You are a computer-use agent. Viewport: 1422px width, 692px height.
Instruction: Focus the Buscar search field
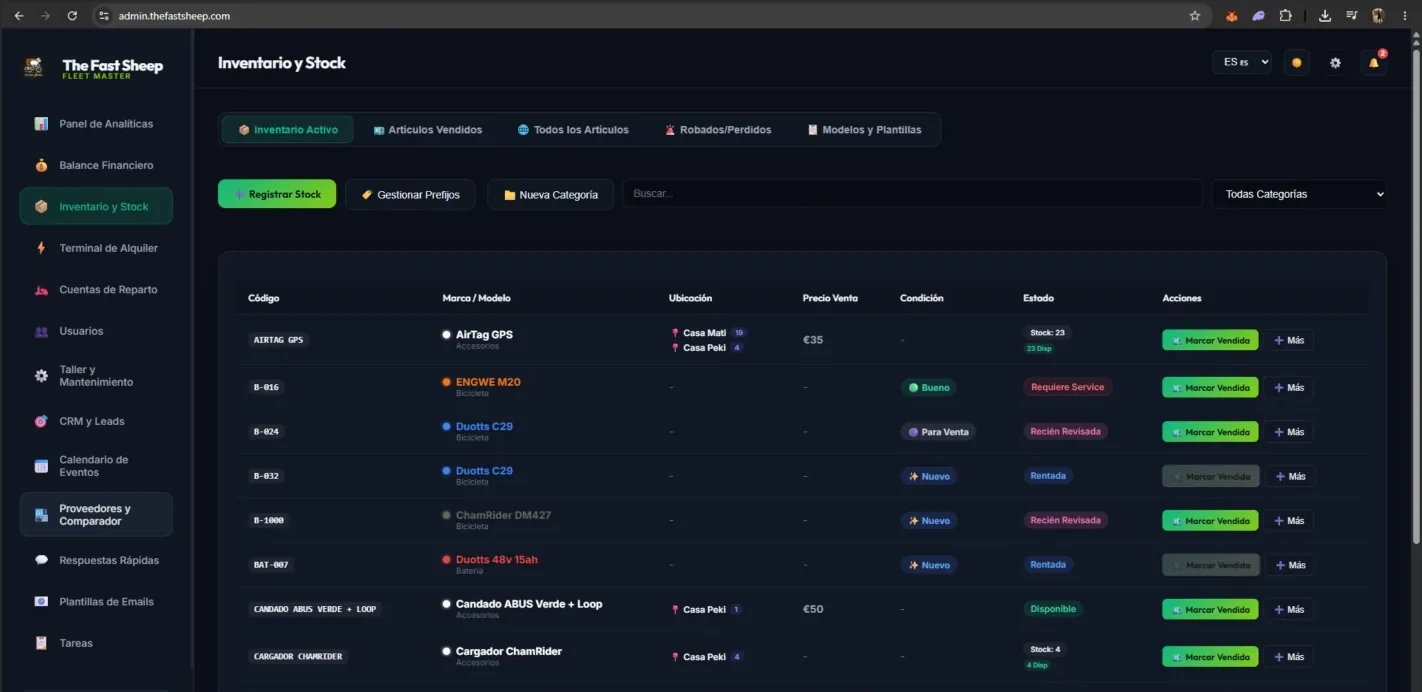click(912, 194)
